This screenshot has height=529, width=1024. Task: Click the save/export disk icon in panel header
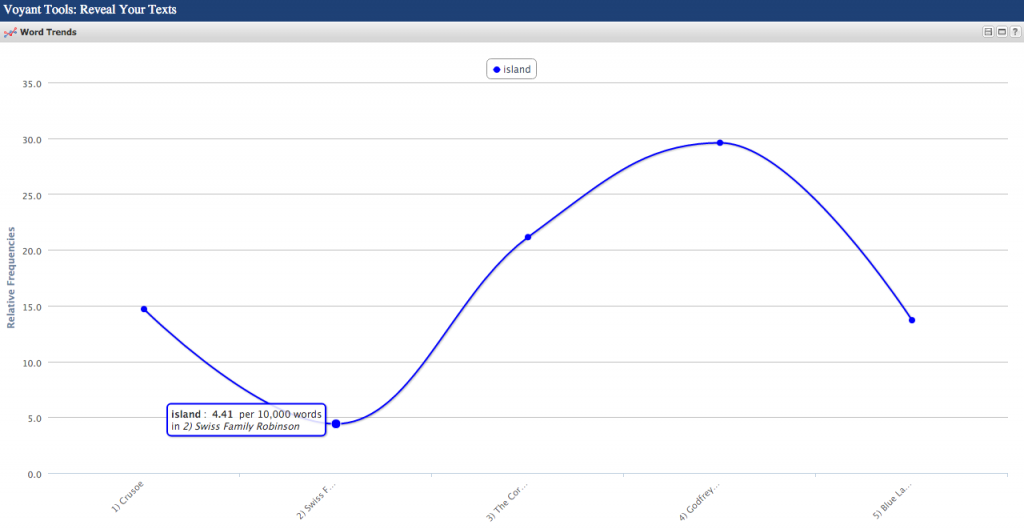point(988,32)
